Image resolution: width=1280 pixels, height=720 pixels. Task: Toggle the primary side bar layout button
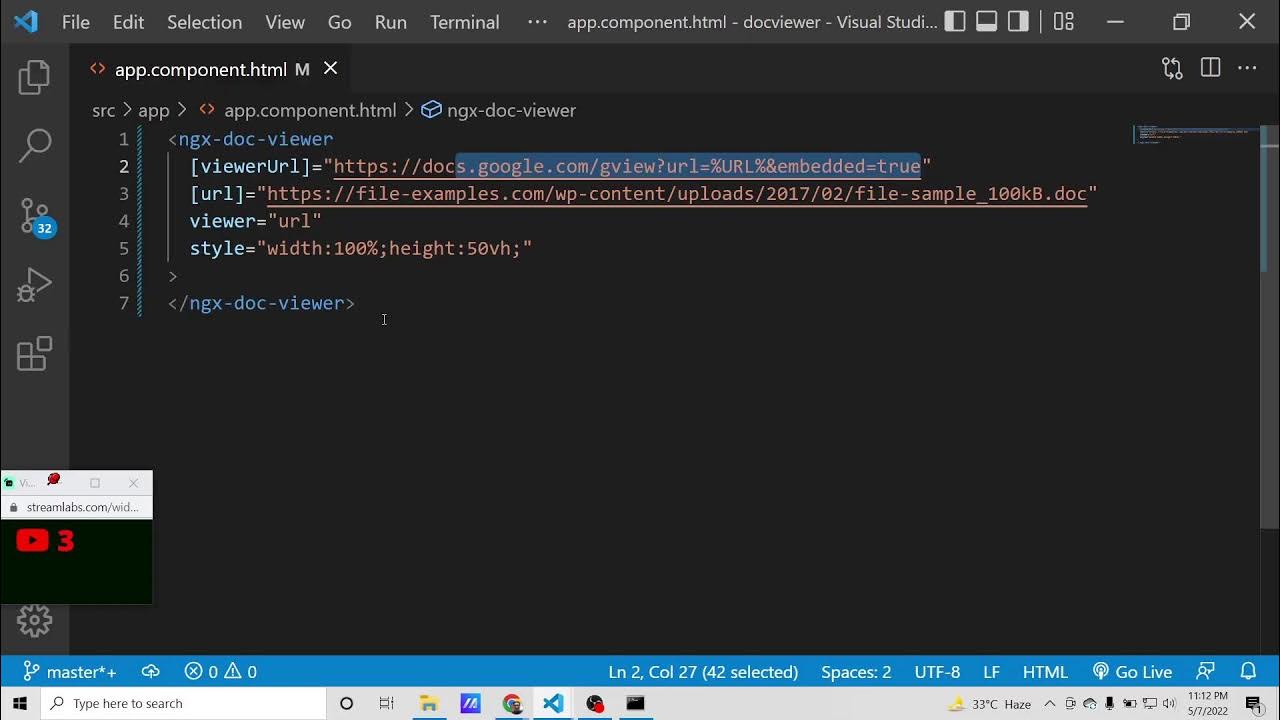point(955,21)
